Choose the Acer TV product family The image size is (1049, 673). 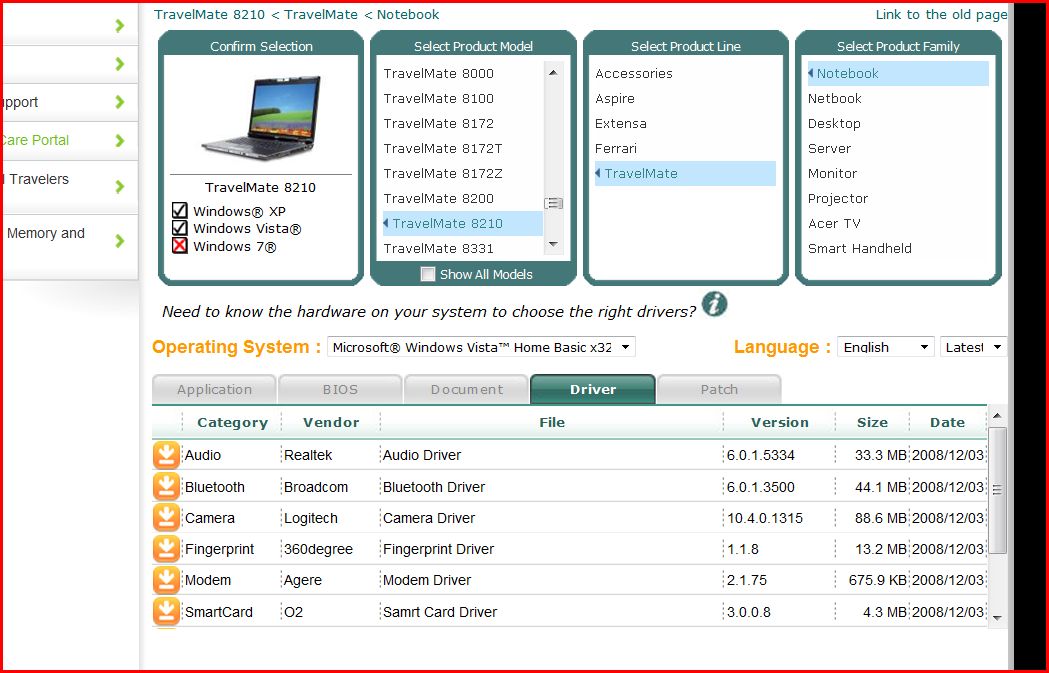834,223
